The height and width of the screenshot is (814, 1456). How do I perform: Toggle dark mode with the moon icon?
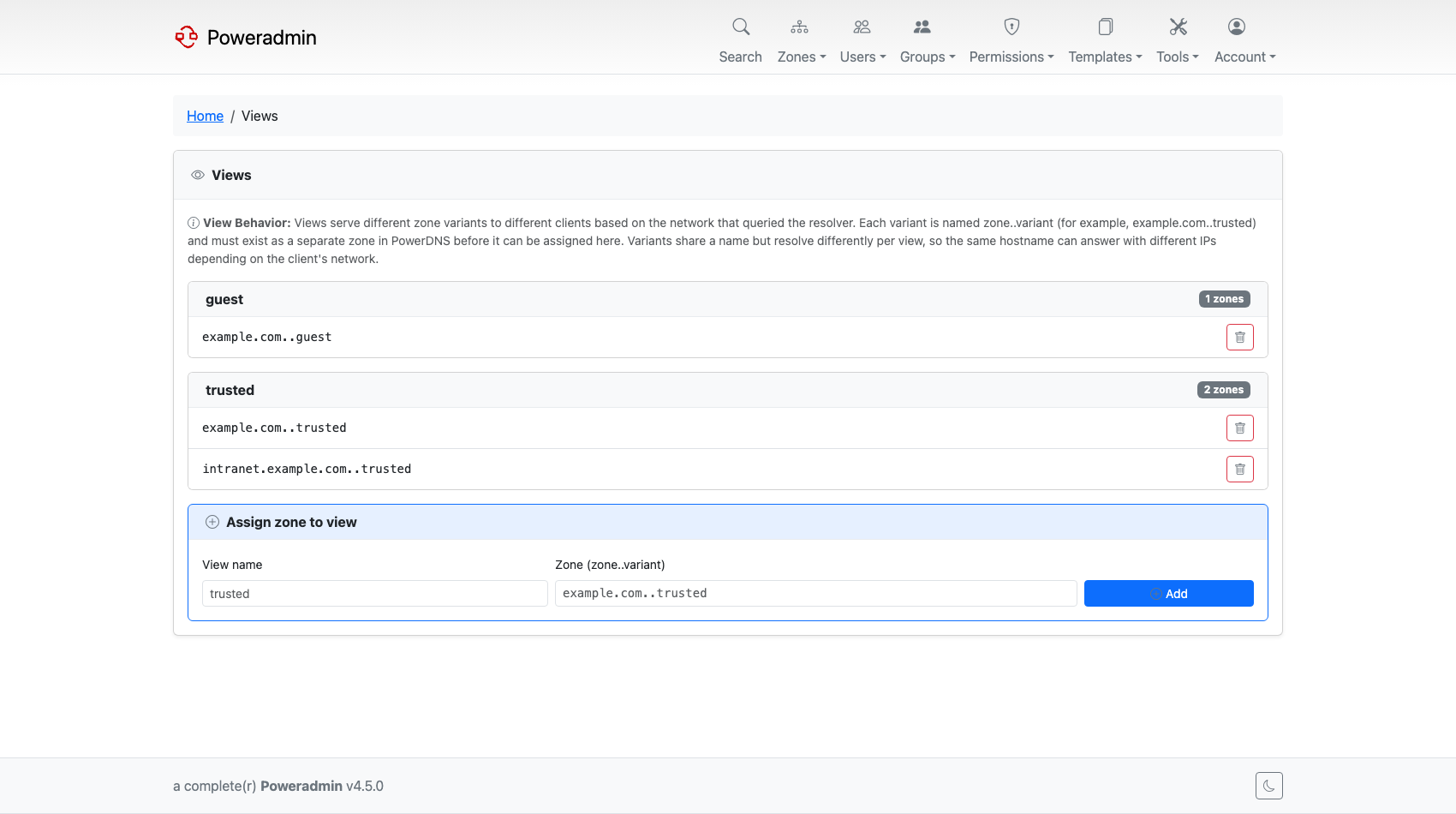pos(1269,786)
